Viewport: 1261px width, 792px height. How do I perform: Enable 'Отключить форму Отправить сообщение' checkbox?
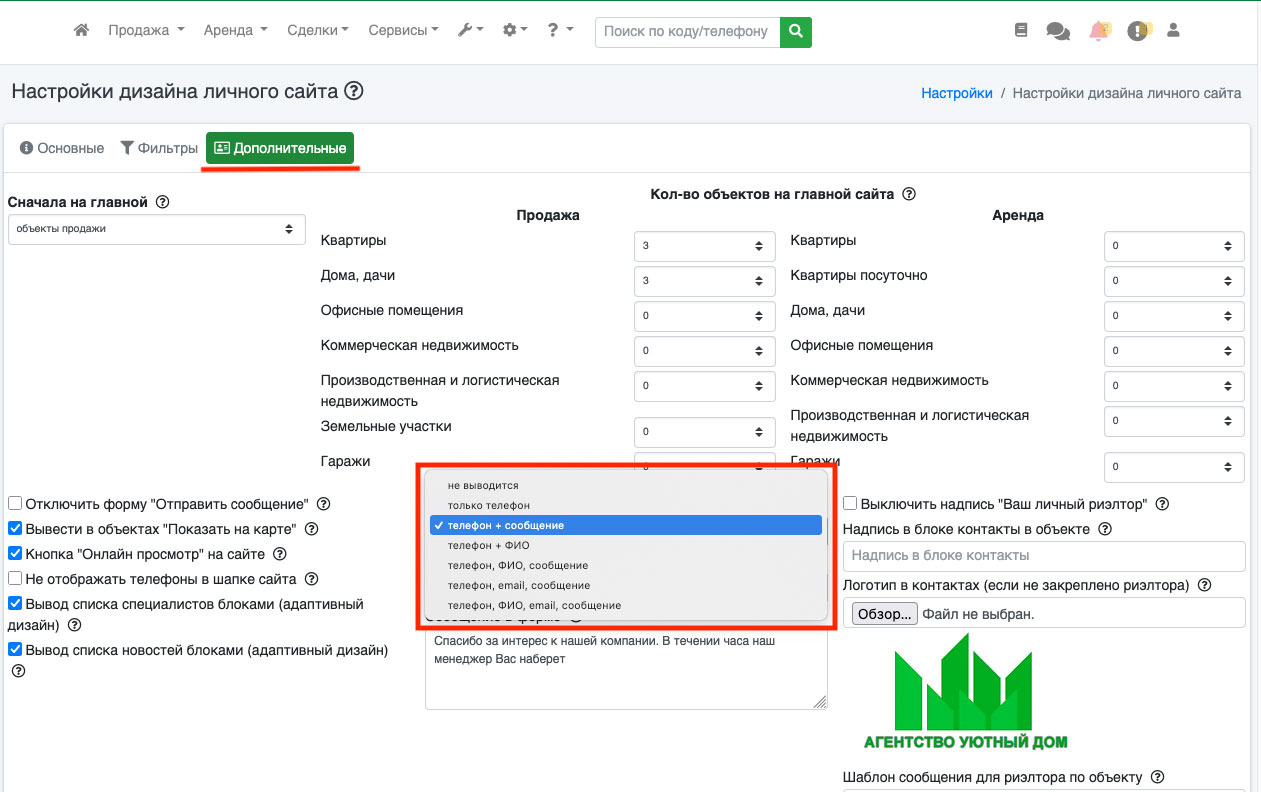click(x=15, y=504)
